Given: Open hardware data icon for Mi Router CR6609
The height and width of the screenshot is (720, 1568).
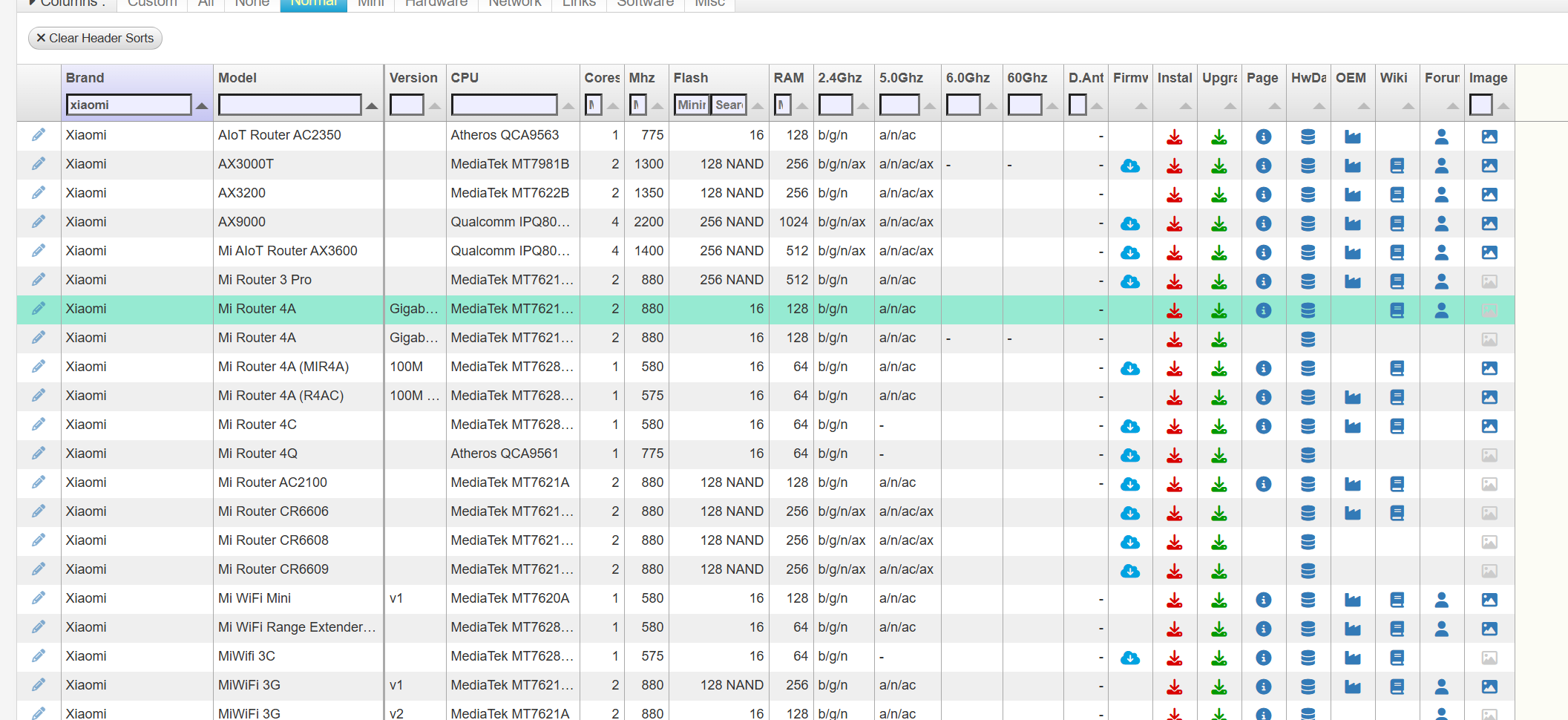Looking at the screenshot, I should point(1308,571).
